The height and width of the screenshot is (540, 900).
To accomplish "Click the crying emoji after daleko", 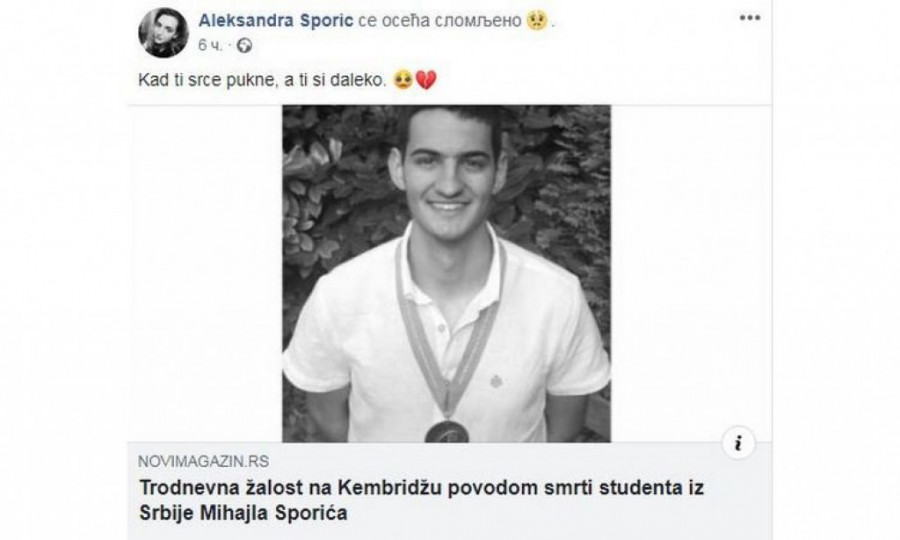I will coord(404,79).
